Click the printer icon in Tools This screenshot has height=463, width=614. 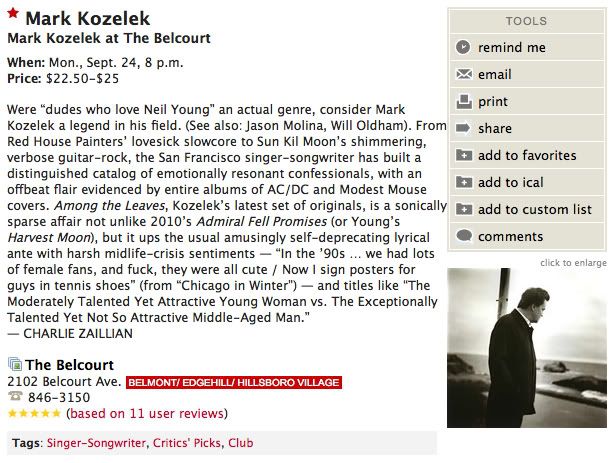click(x=463, y=101)
